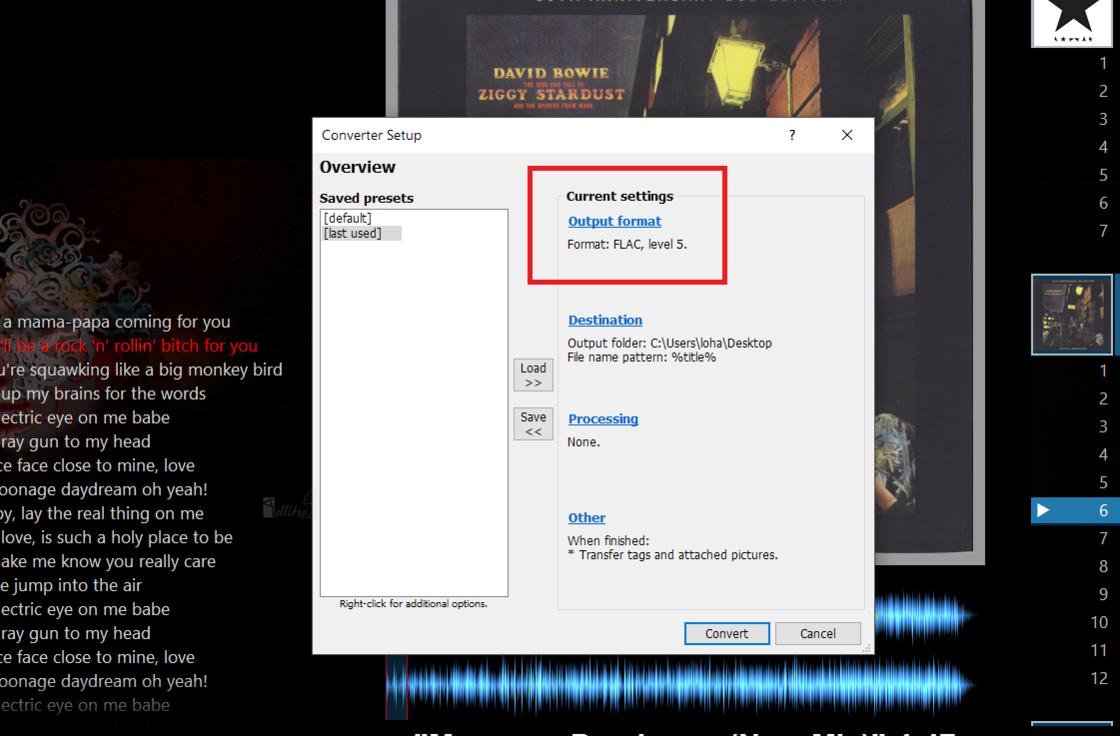Click the Cancel button
Image resolution: width=1120 pixels, height=736 pixels.
pos(817,633)
